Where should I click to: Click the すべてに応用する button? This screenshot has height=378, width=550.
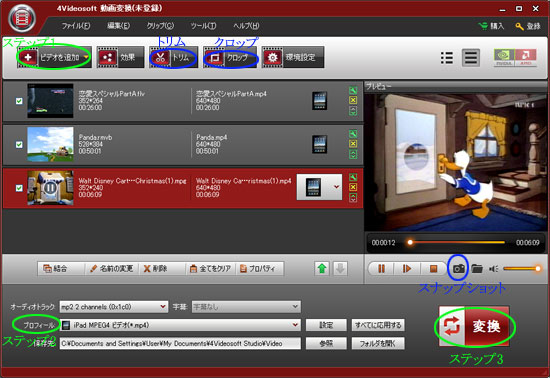pyautogui.click(x=378, y=325)
